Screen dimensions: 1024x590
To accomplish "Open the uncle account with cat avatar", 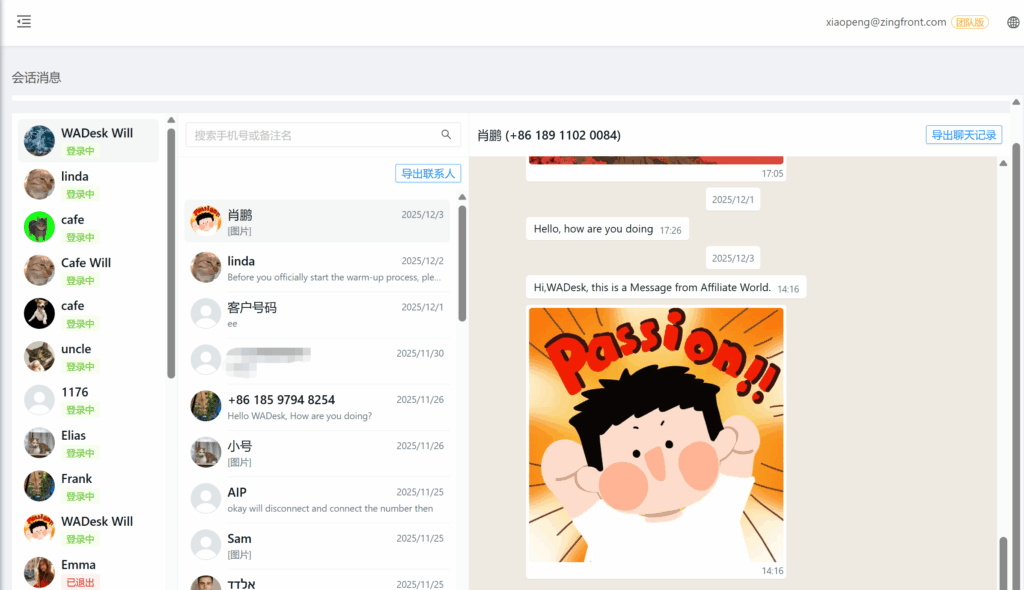I will [39, 356].
